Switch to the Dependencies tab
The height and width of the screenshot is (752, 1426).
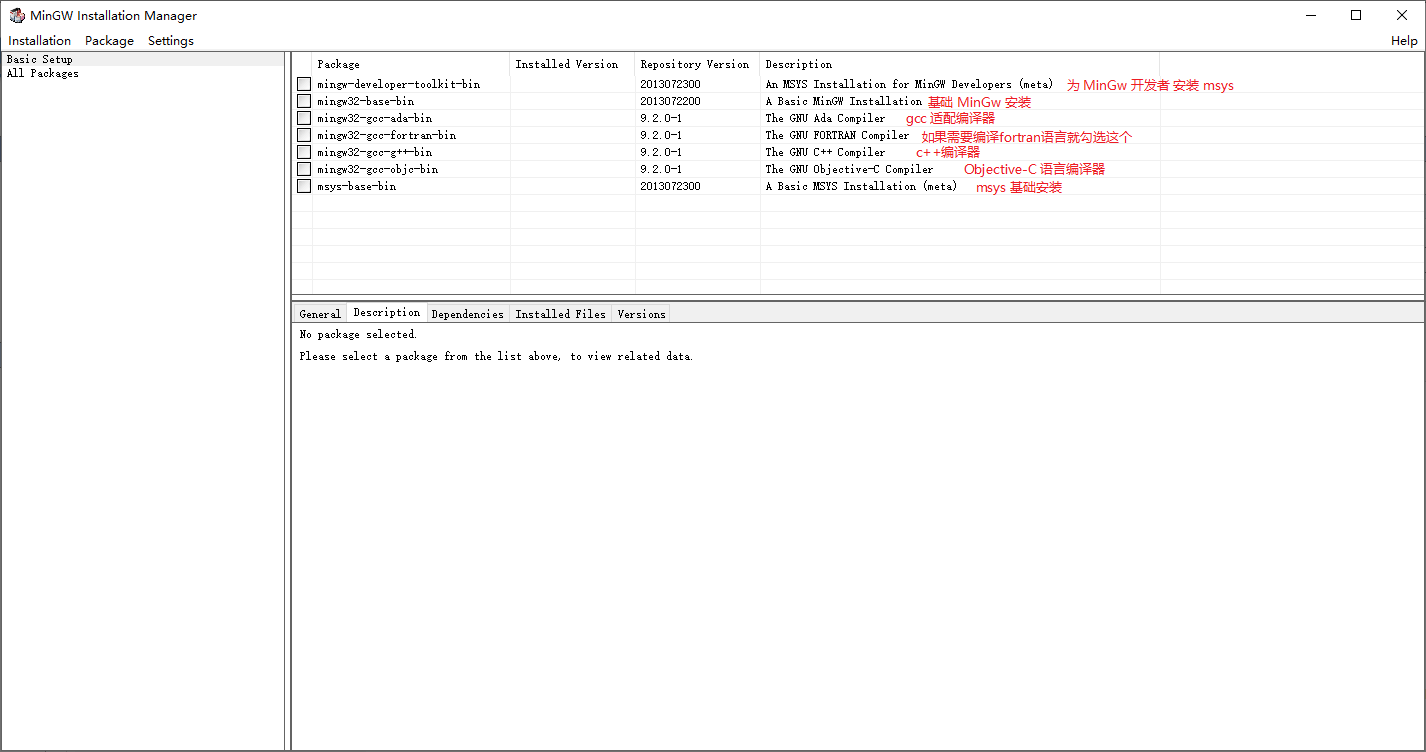pyautogui.click(x=468, y=314)
